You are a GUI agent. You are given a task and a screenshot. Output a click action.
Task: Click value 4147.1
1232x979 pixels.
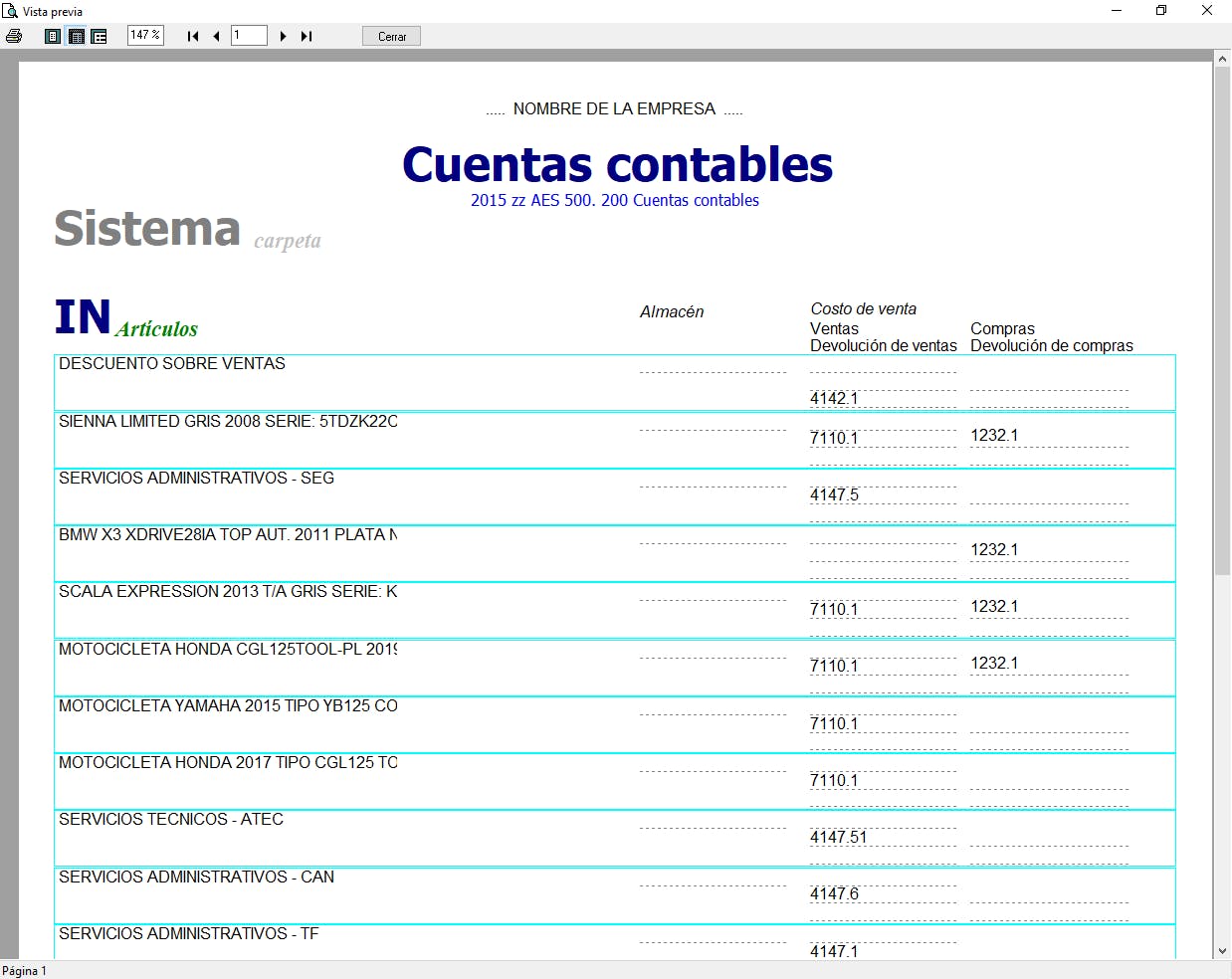tap(834, 951)
